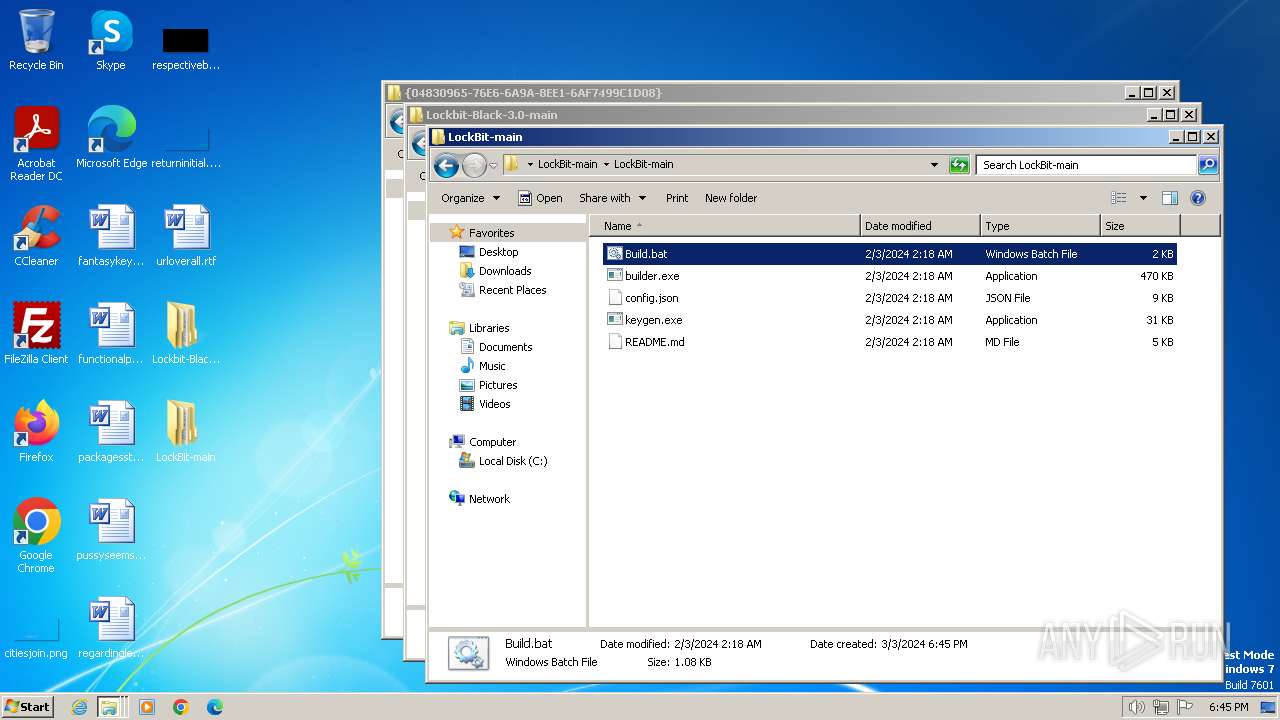Open Computer in navigation pane
This screenshot has height=720, width=1280.
(492, 442)
